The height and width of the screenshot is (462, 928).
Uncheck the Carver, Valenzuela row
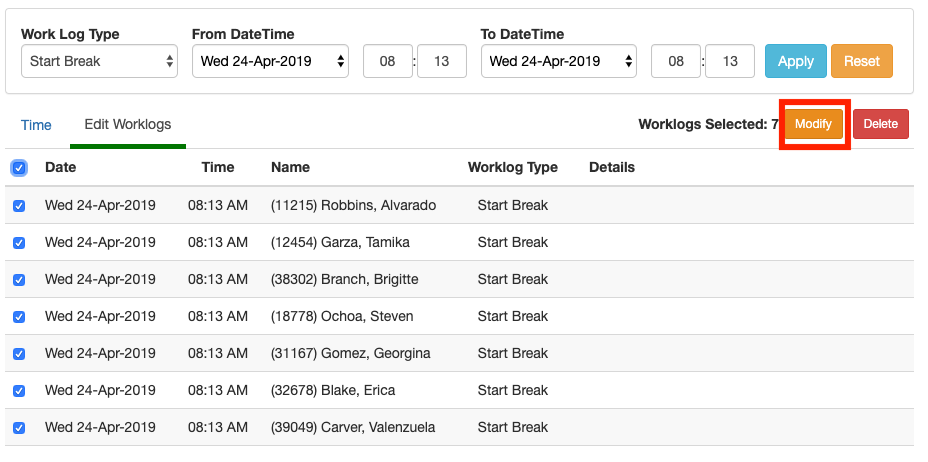tap(19, 428)
